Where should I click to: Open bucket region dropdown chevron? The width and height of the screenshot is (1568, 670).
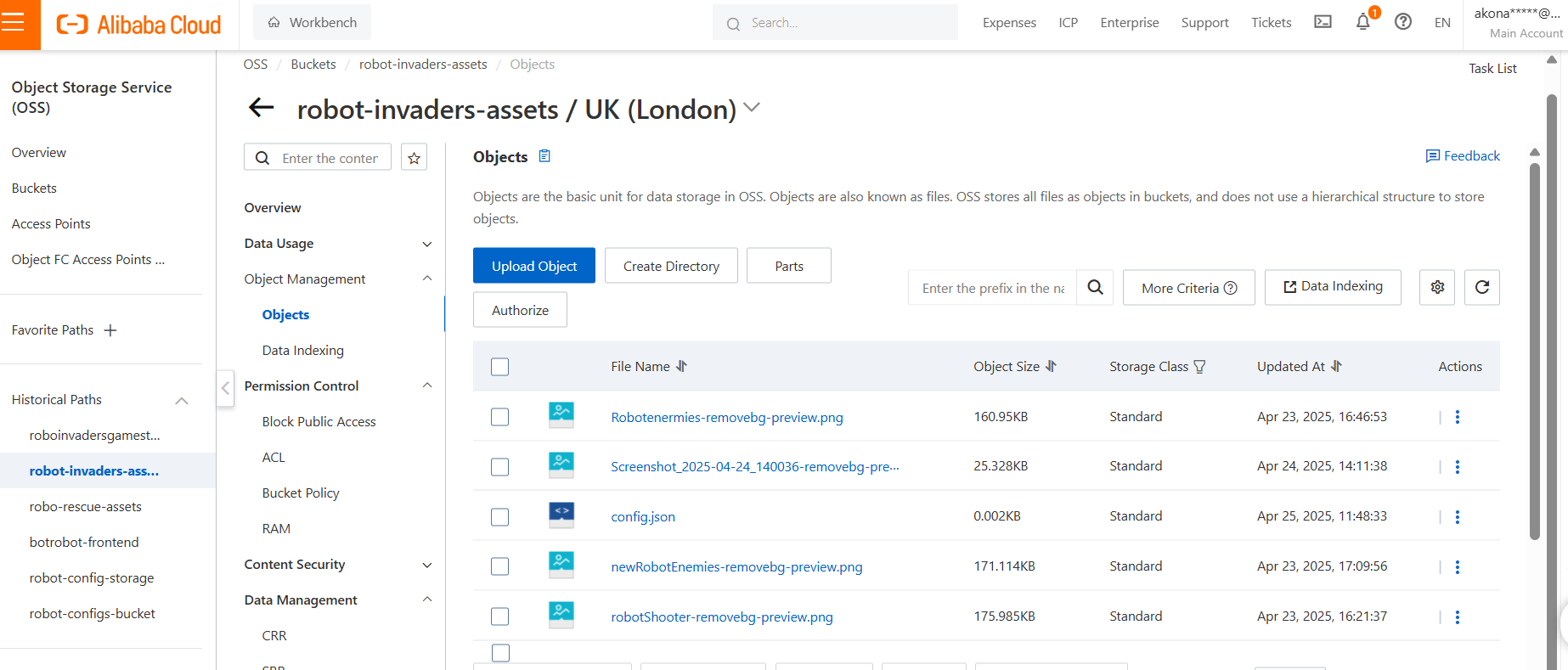pyautogui.click(x=752, y=108)
